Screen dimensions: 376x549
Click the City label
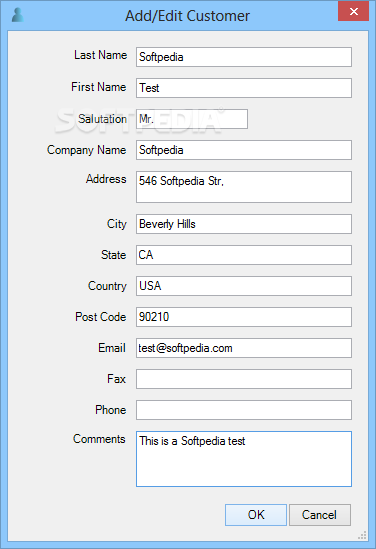[x=117, y=224]
